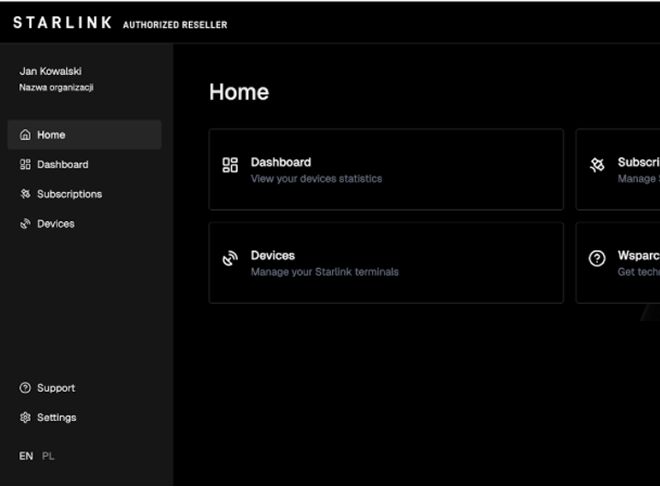
Task: Open the Home menu item
Action: coord(85,135)
